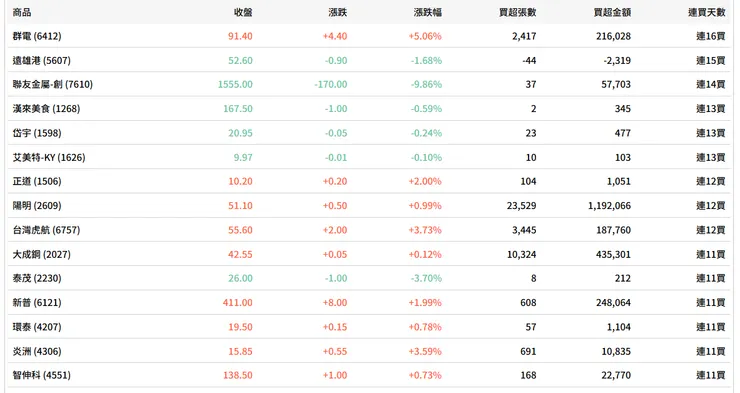This screenshot has height=393, width=740.
Task: Select closing price 91.40
Action: click(240, 36)
